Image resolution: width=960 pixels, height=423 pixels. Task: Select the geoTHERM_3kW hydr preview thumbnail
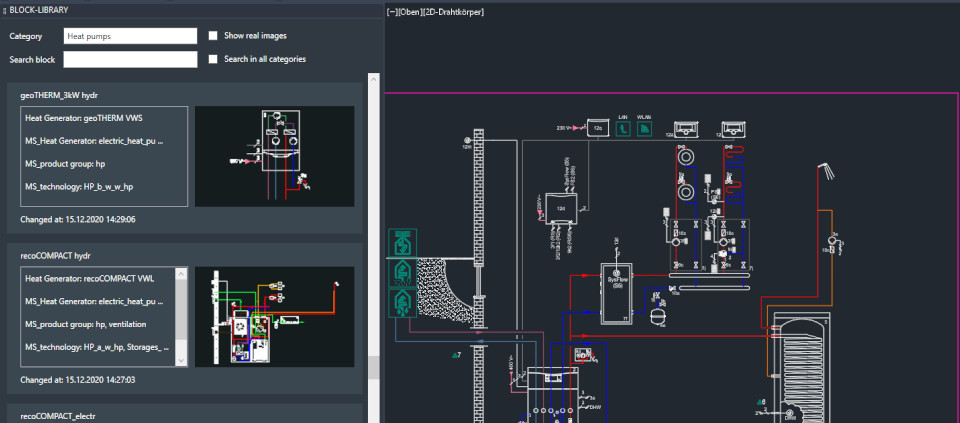[x=274, y=156]
